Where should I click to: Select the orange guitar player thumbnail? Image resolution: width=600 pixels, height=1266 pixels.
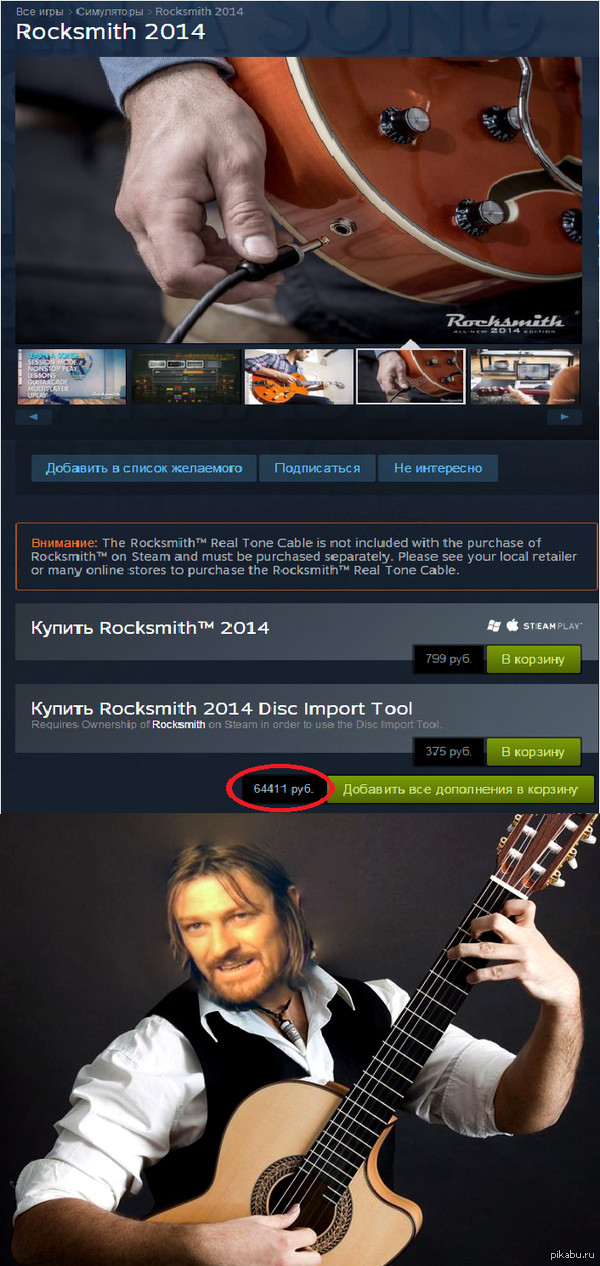pos(299,376)
